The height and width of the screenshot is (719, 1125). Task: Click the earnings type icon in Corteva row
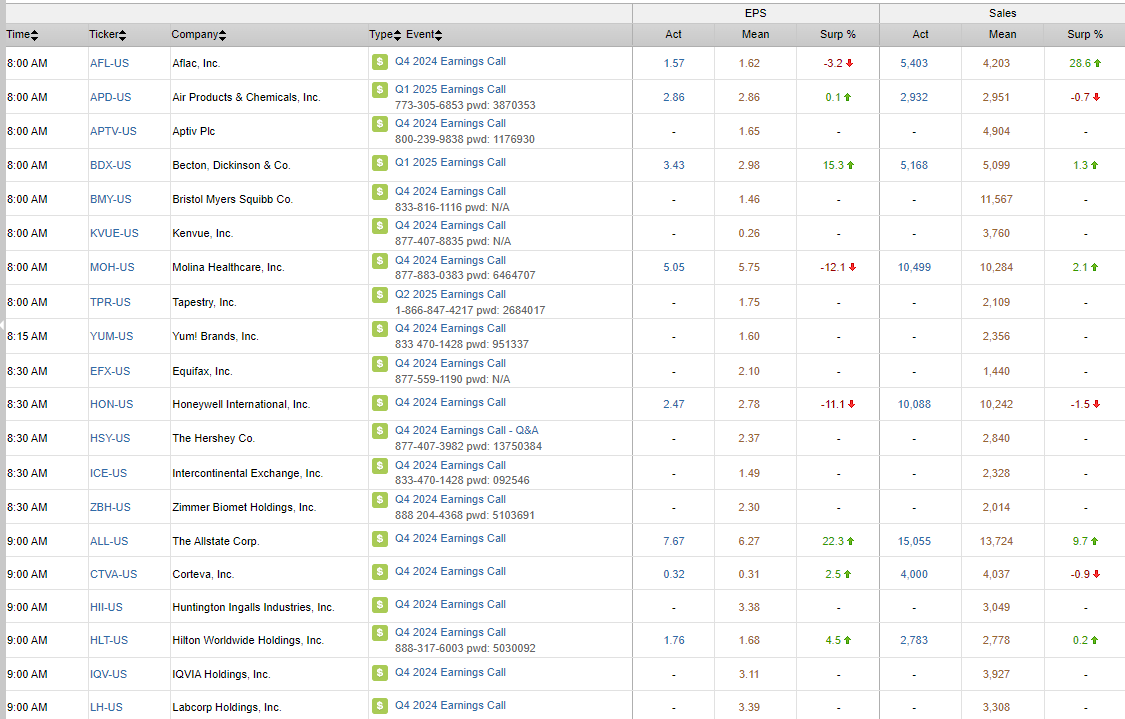380,572
